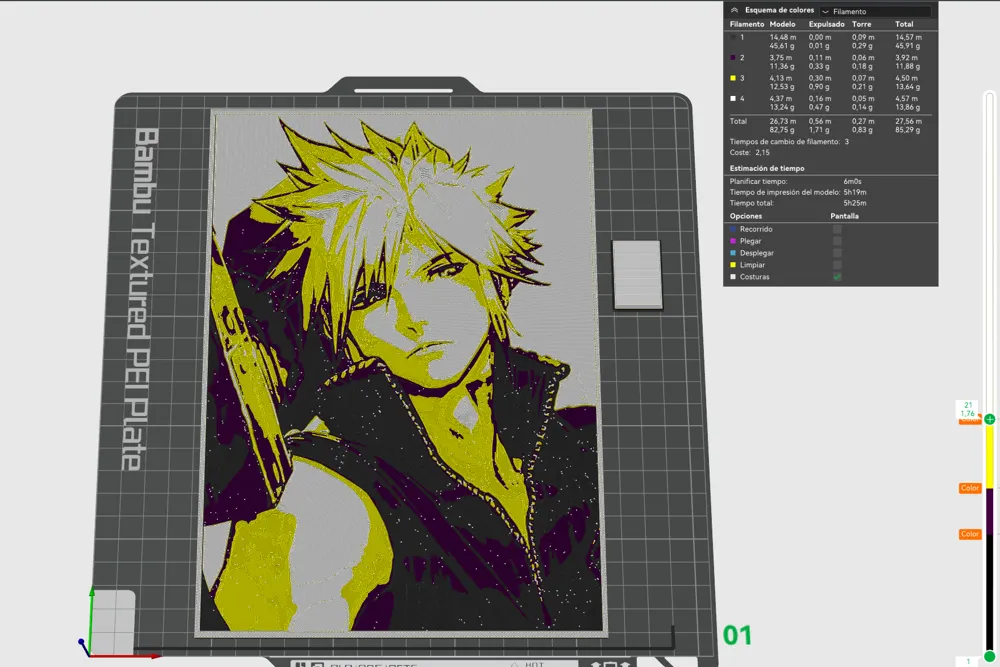Click the model print time 5h19m
Image resolution: width=1000 pixels, height=667 pixels.
pyautogui.click(x=855, y=192)
